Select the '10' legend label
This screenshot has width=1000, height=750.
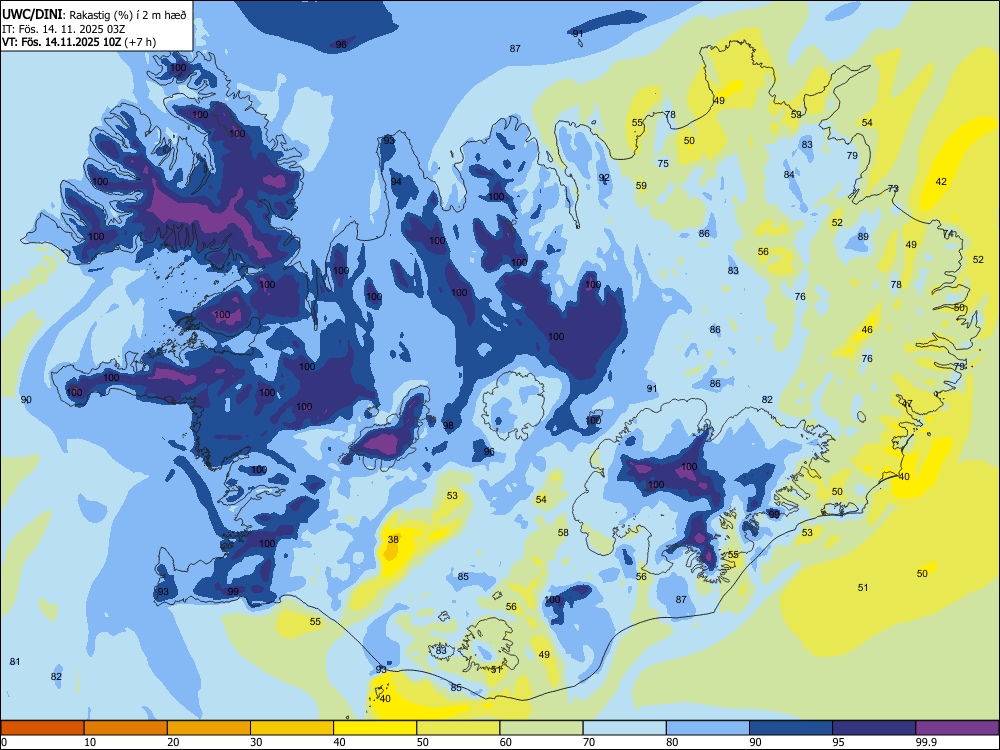[90, 742]
